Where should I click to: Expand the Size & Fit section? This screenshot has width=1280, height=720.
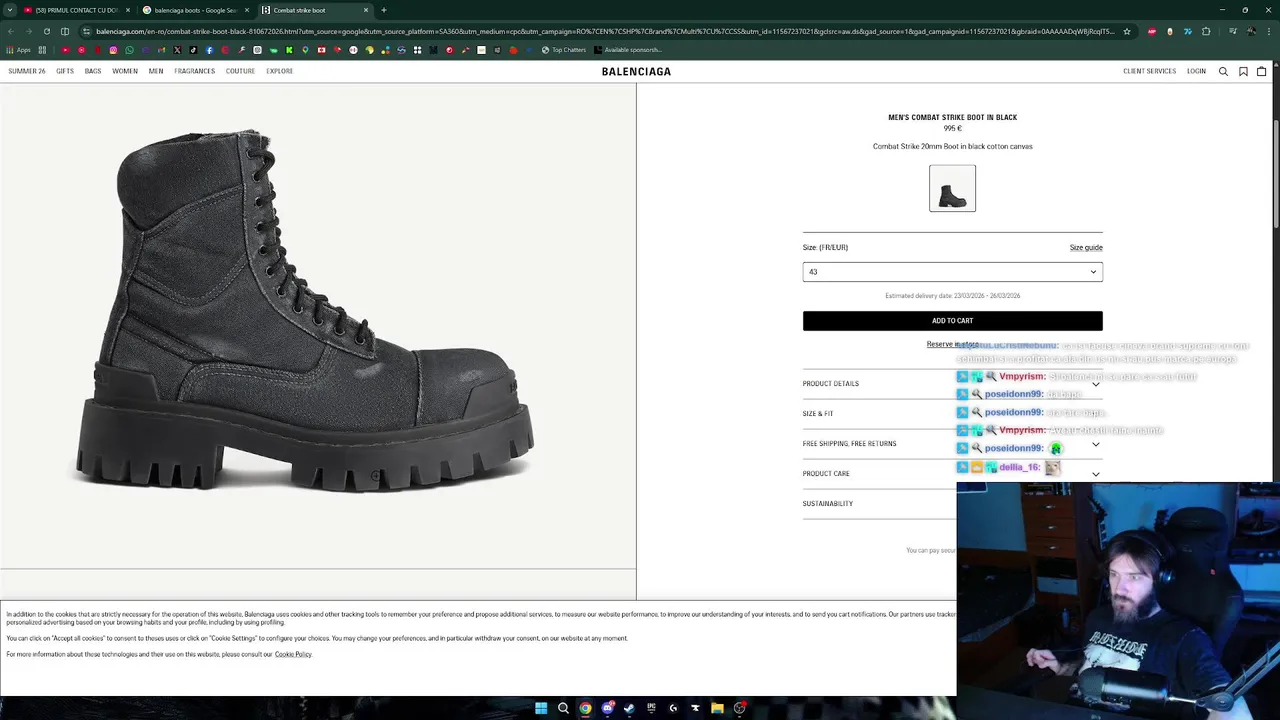coord(952,414)
